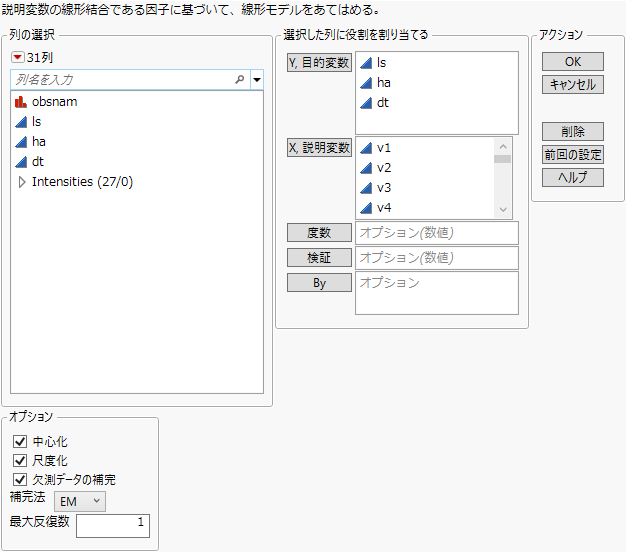Select obsnam in the column list
Viewport: 626px width, 552px height.
(x=55, y=102)
